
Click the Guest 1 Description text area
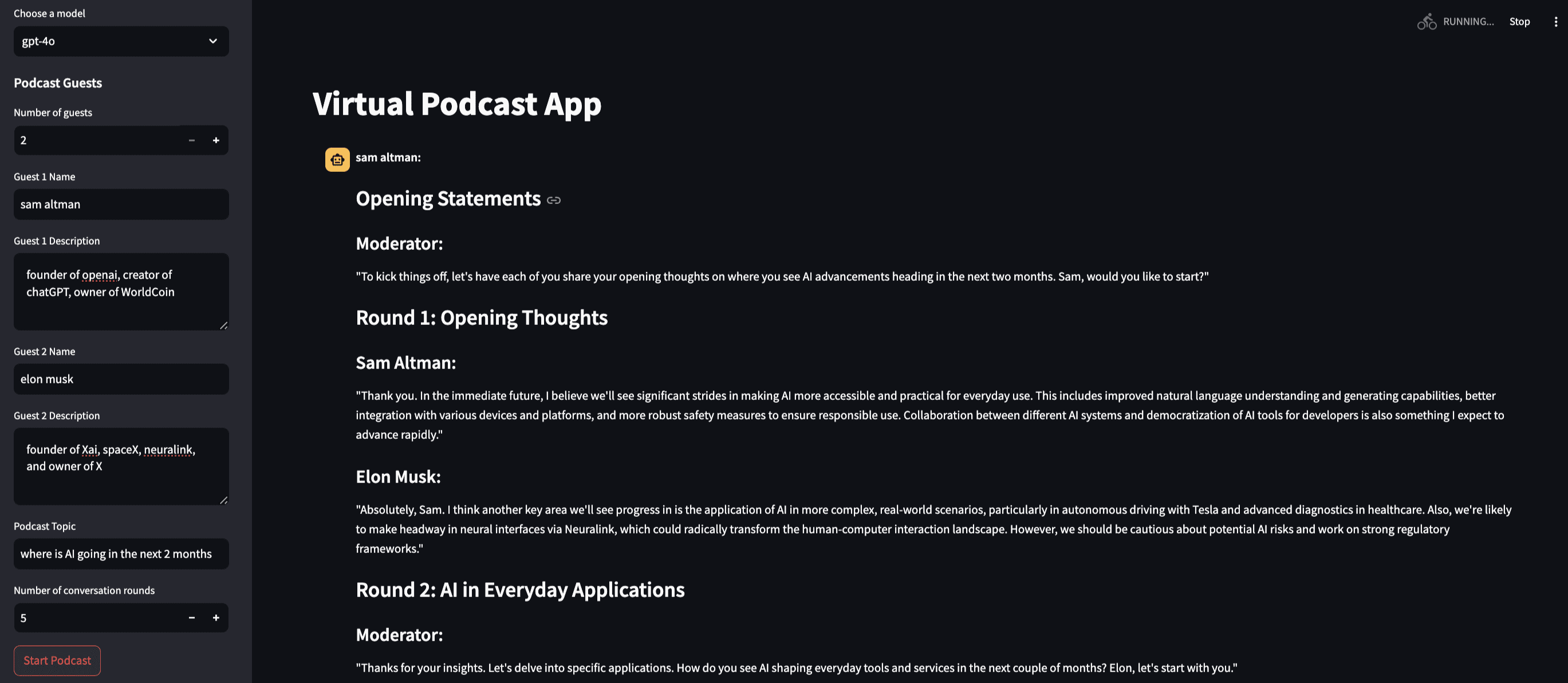pyautogui.click(x=121, y=291)
